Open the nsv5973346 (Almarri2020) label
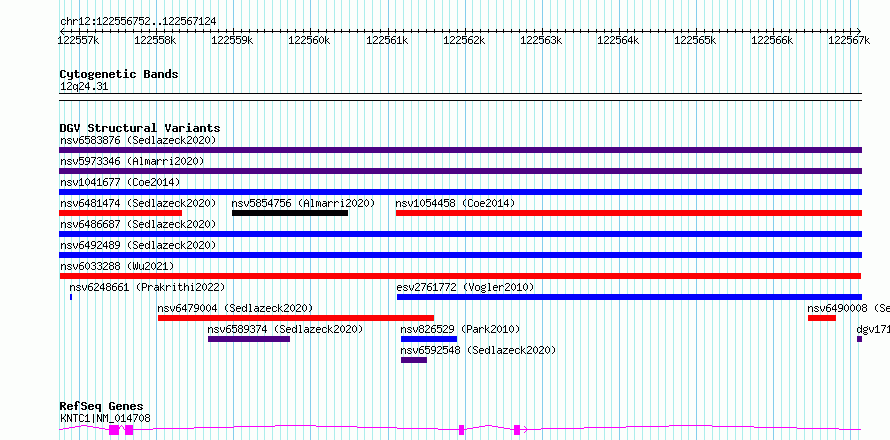The height and width of the screenshot is (440, 890). pos(132,161)
